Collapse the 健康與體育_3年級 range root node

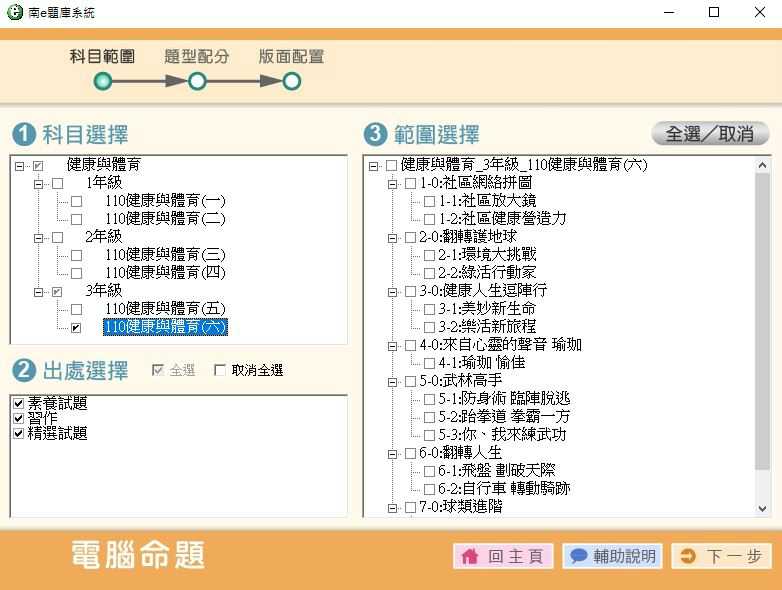tap(373, 166)
